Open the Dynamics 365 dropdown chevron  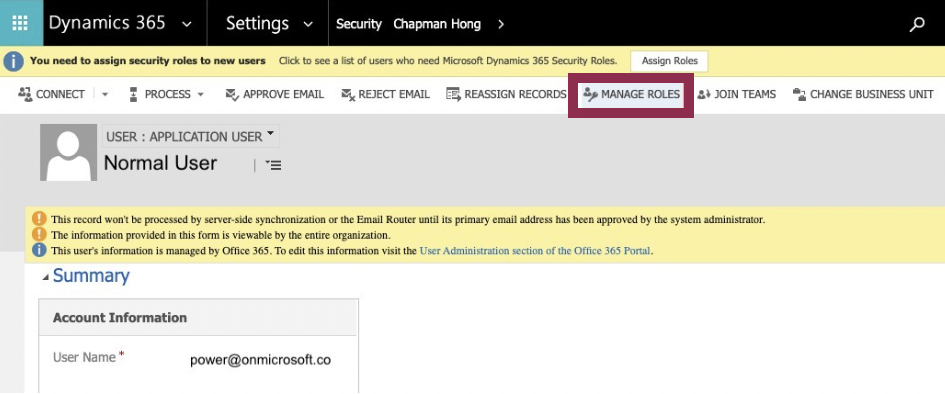coord(187,25)
